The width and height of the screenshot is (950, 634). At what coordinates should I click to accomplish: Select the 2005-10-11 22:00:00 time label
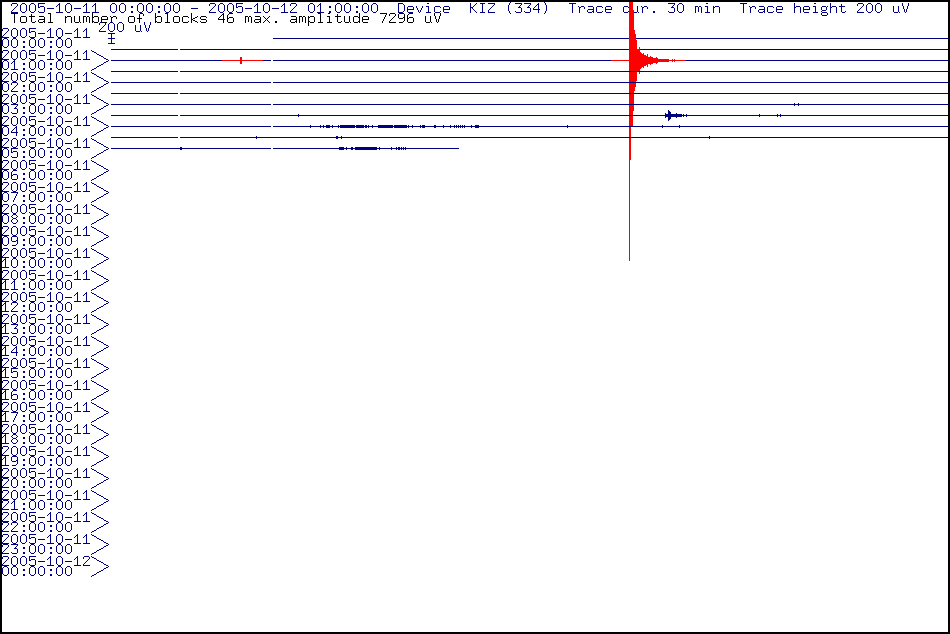tap(45, 522)
